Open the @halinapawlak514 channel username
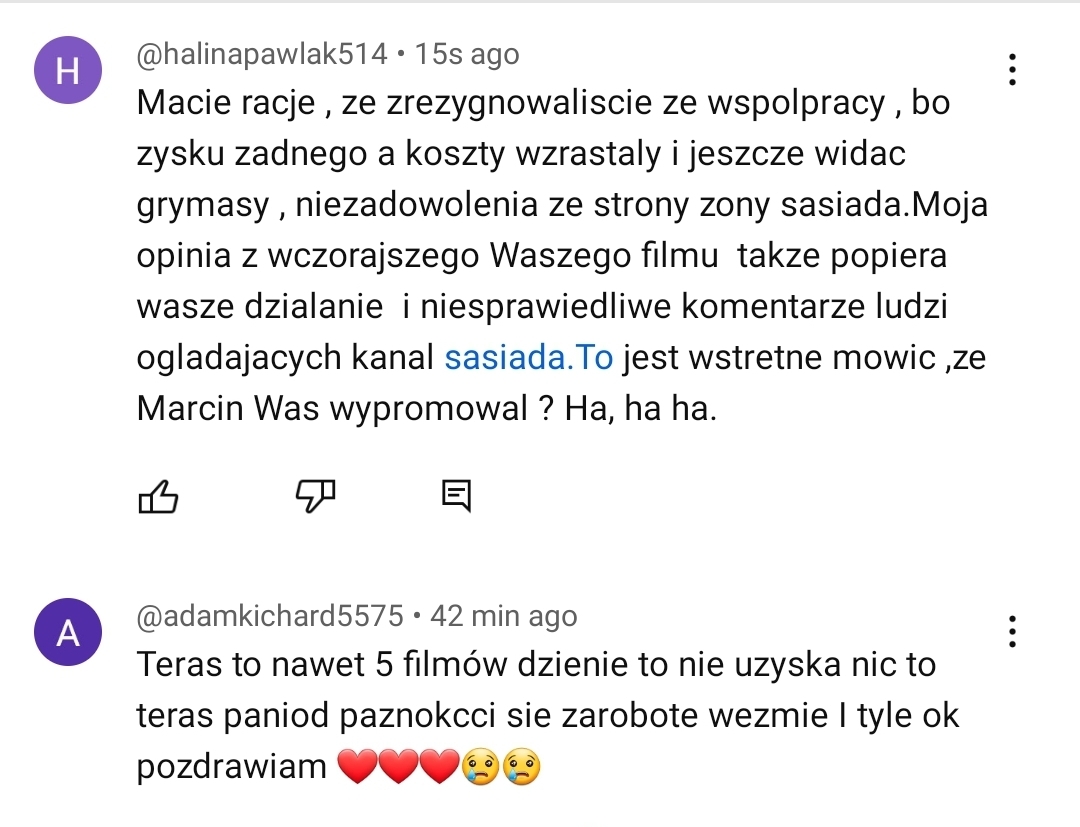Image resolution: width=1080 pixels, height=827 pixels. click(x=261, y=54)
